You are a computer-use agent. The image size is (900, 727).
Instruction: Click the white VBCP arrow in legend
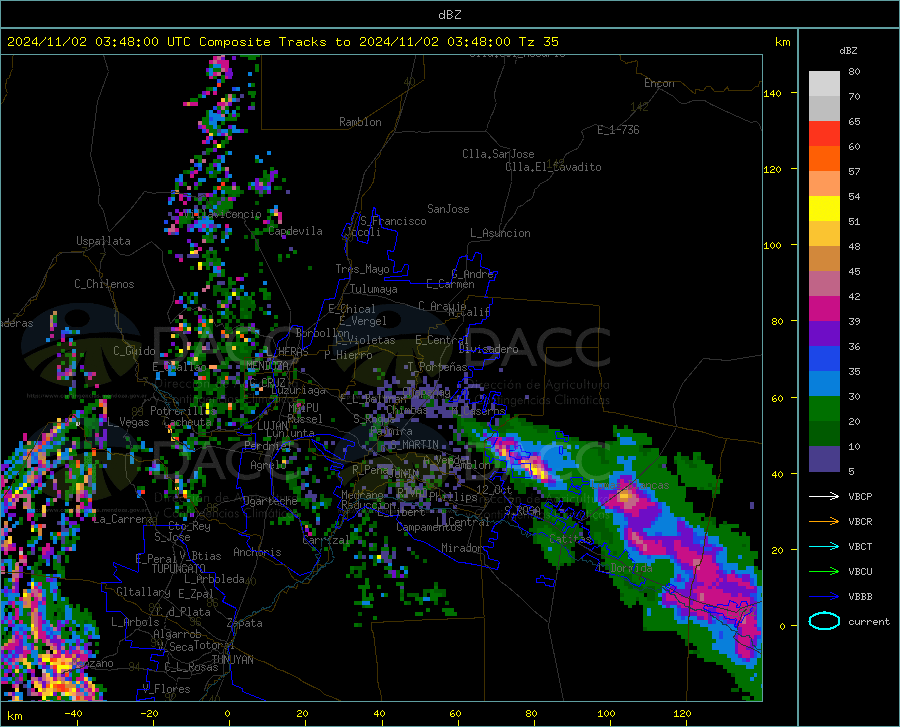[x=824, y=496]
